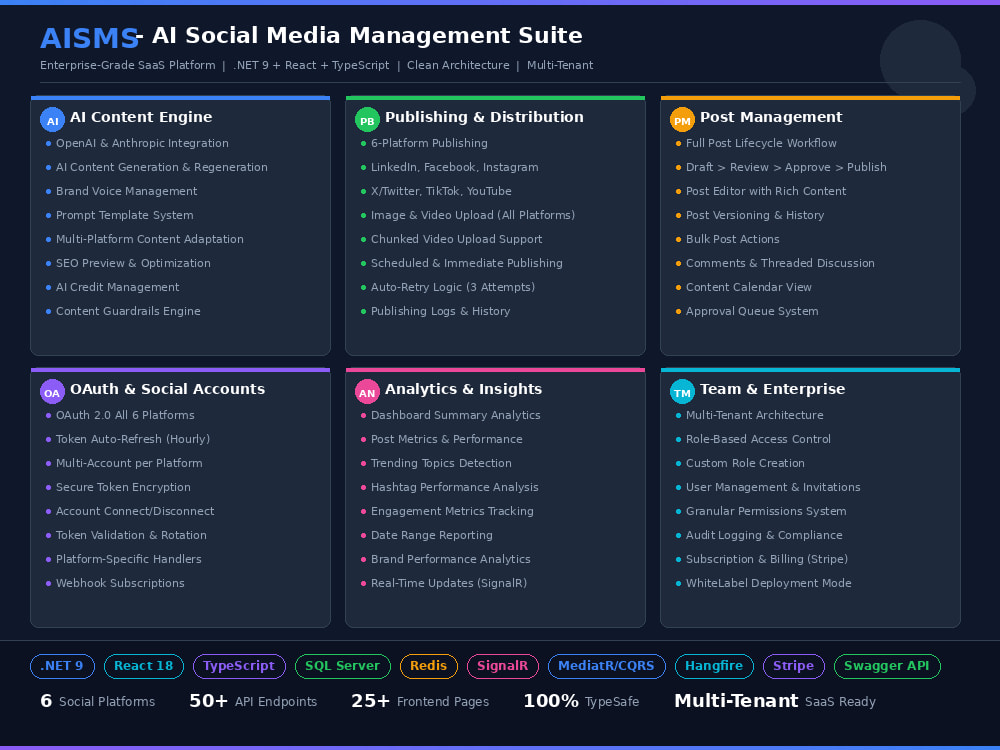Click Hashtag Performance Analysis item

[455, 487]
